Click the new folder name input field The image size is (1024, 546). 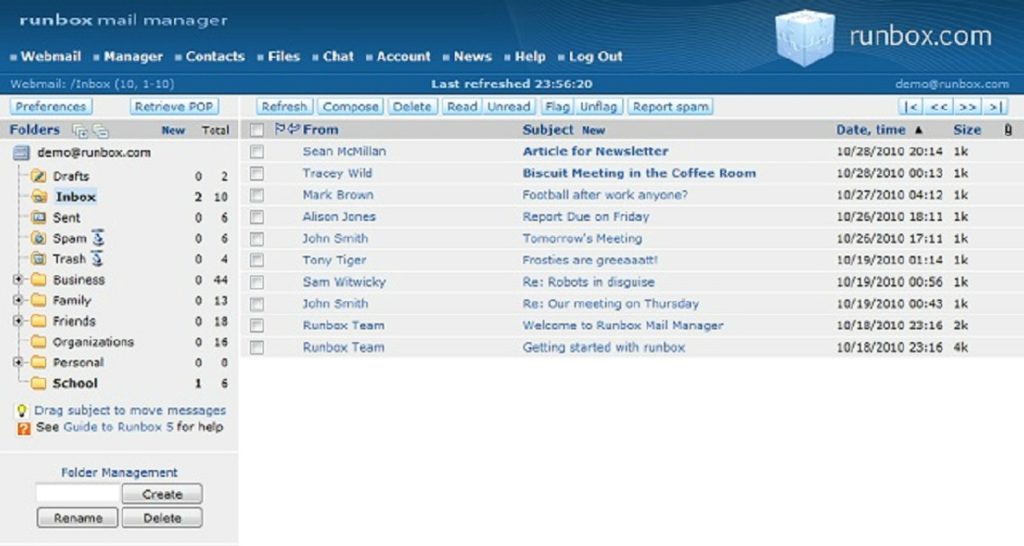[77, 494]
